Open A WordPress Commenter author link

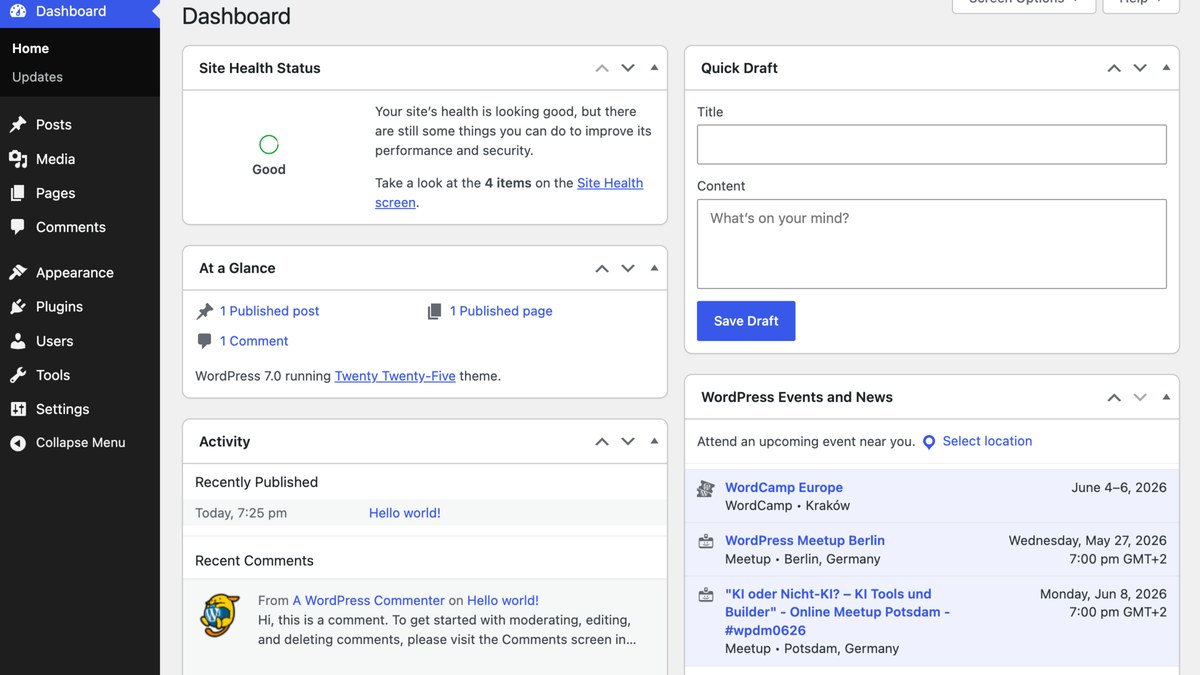(x=369, y=601)
